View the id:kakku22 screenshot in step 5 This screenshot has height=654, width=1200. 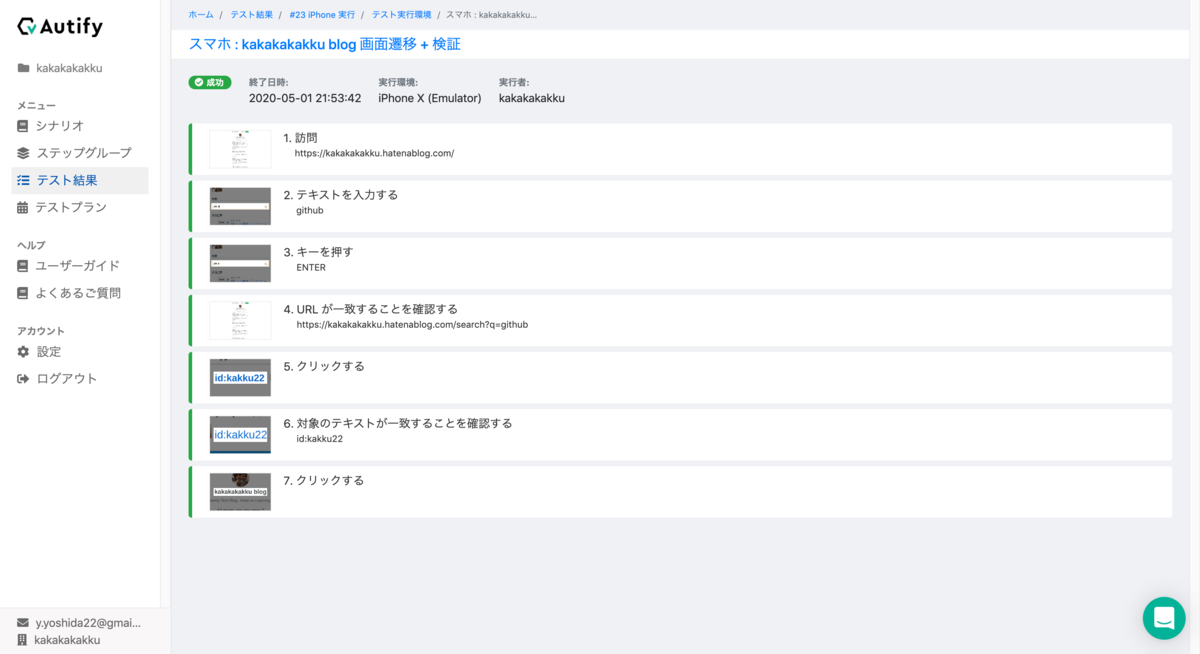click(x=240, y=377)
